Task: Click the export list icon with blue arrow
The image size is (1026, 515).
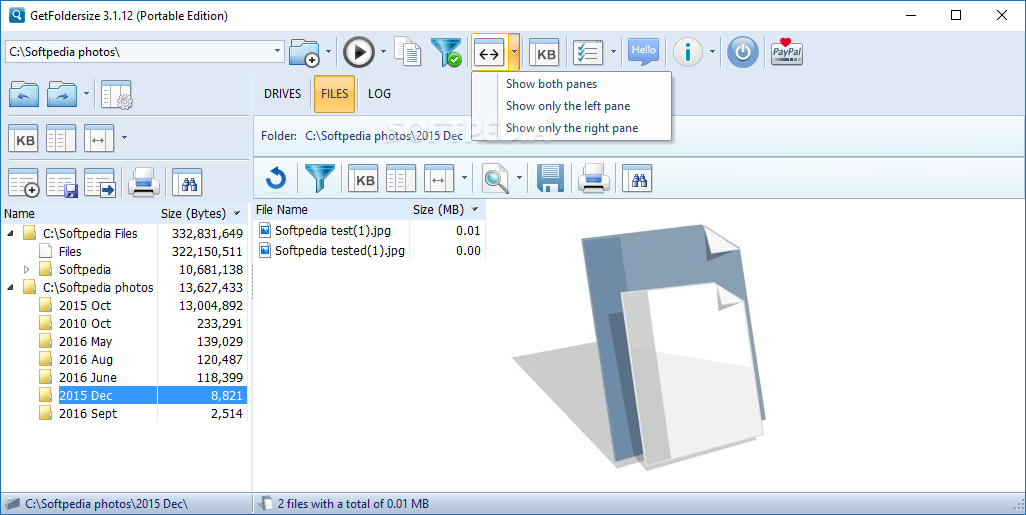Action: pos(99,182)
